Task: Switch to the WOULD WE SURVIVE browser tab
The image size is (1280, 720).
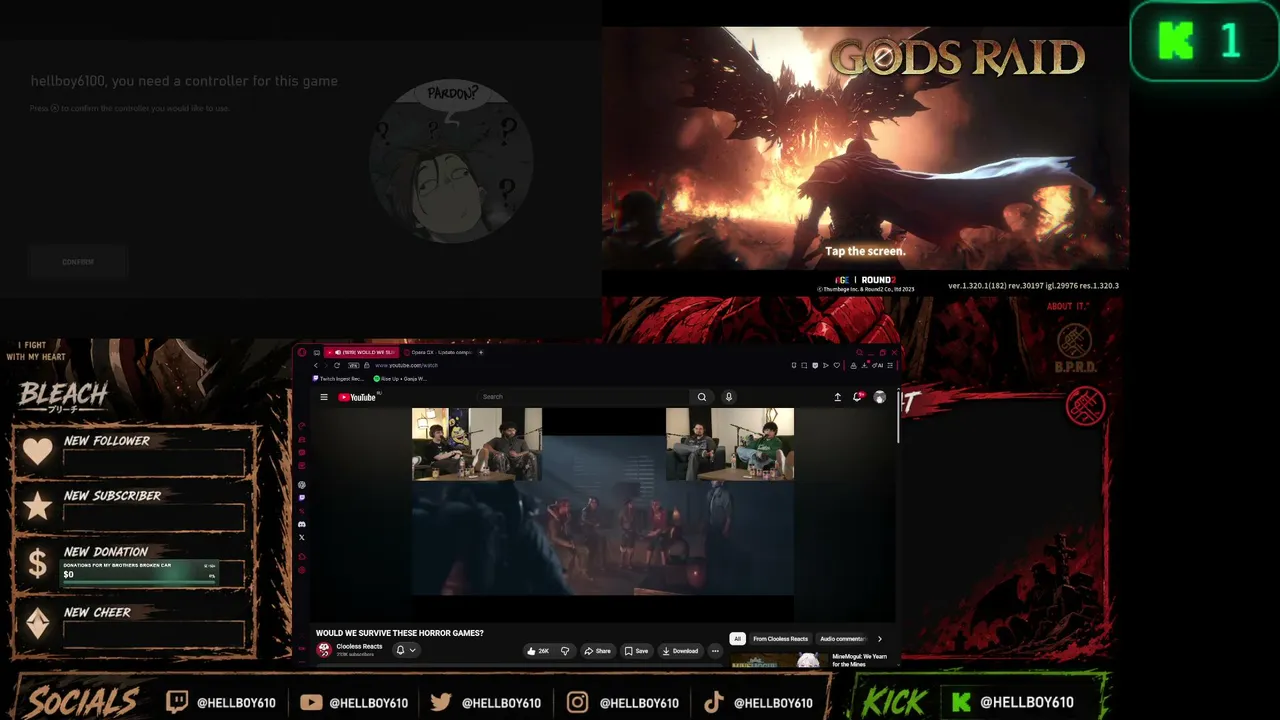Action: click(x=361, y=352)
